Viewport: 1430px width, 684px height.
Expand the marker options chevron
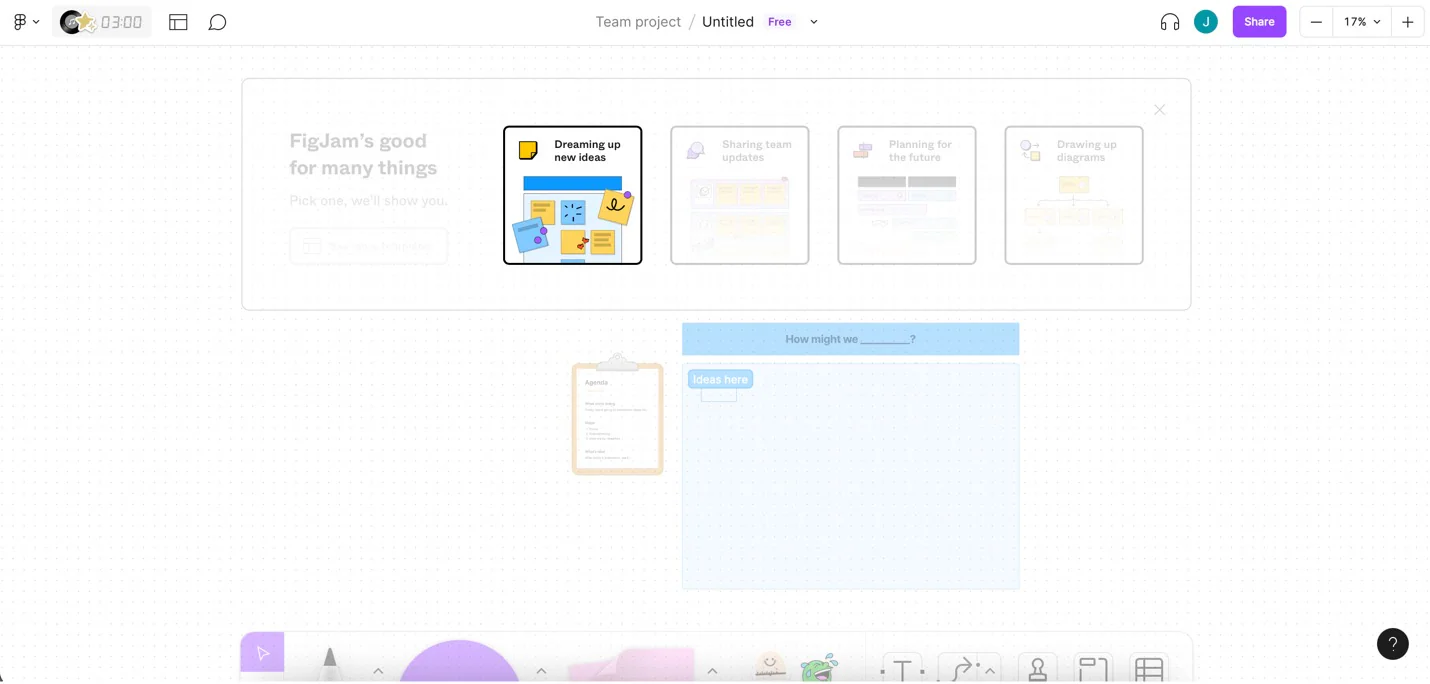[378, 671]
